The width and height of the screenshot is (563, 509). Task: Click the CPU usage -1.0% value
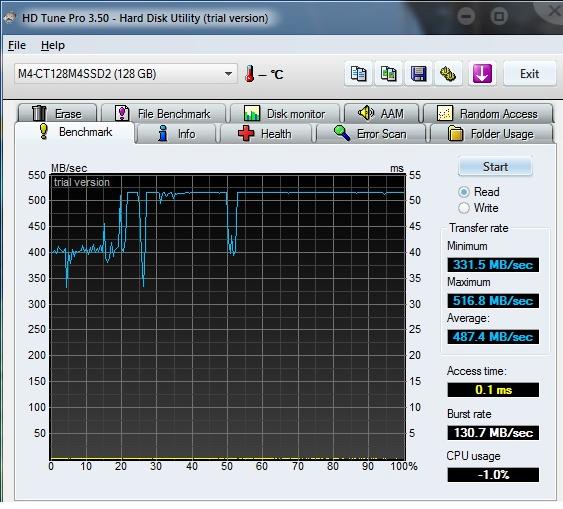click(493, 475)
